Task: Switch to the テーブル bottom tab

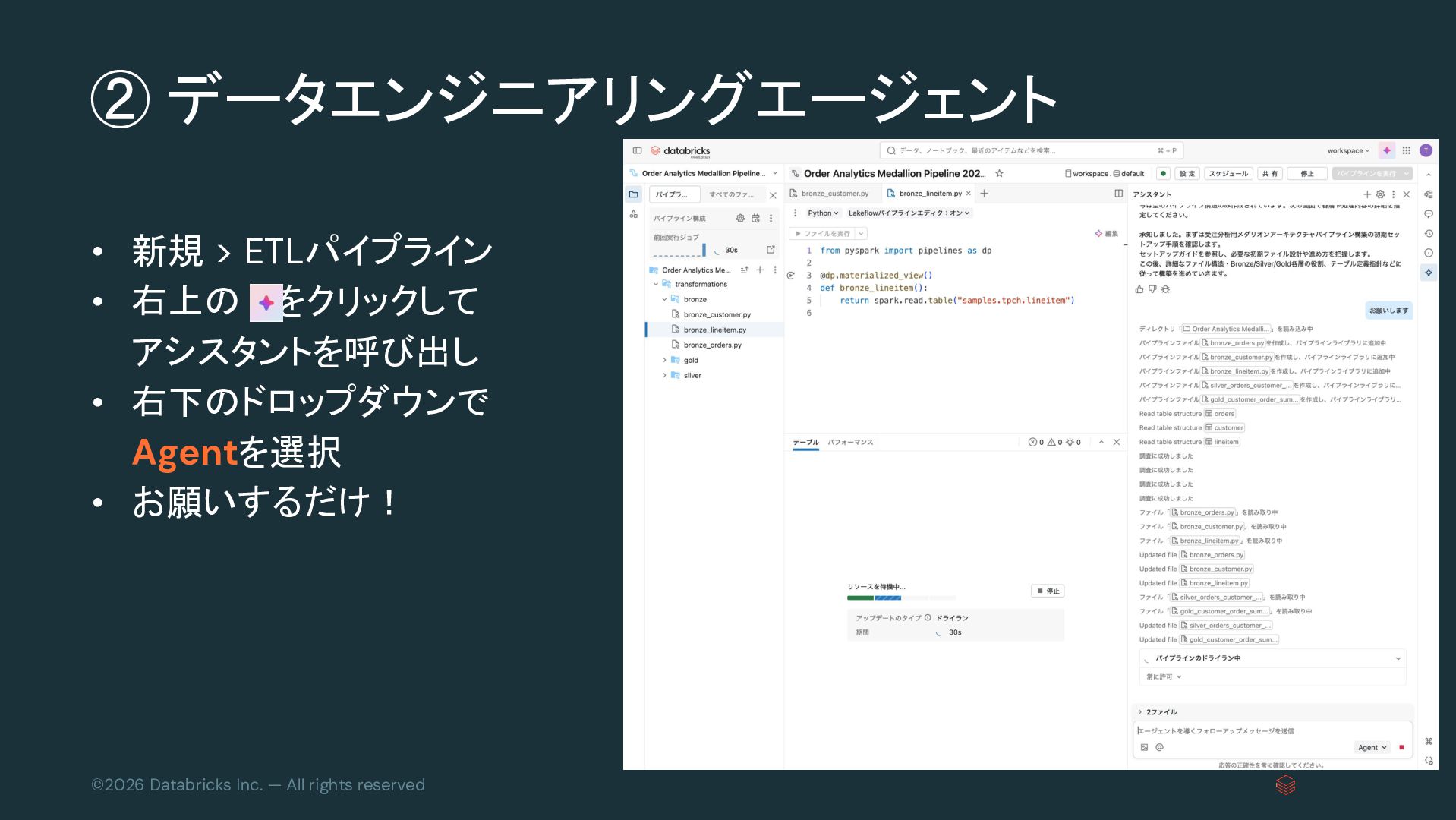Action: point(806,442)
